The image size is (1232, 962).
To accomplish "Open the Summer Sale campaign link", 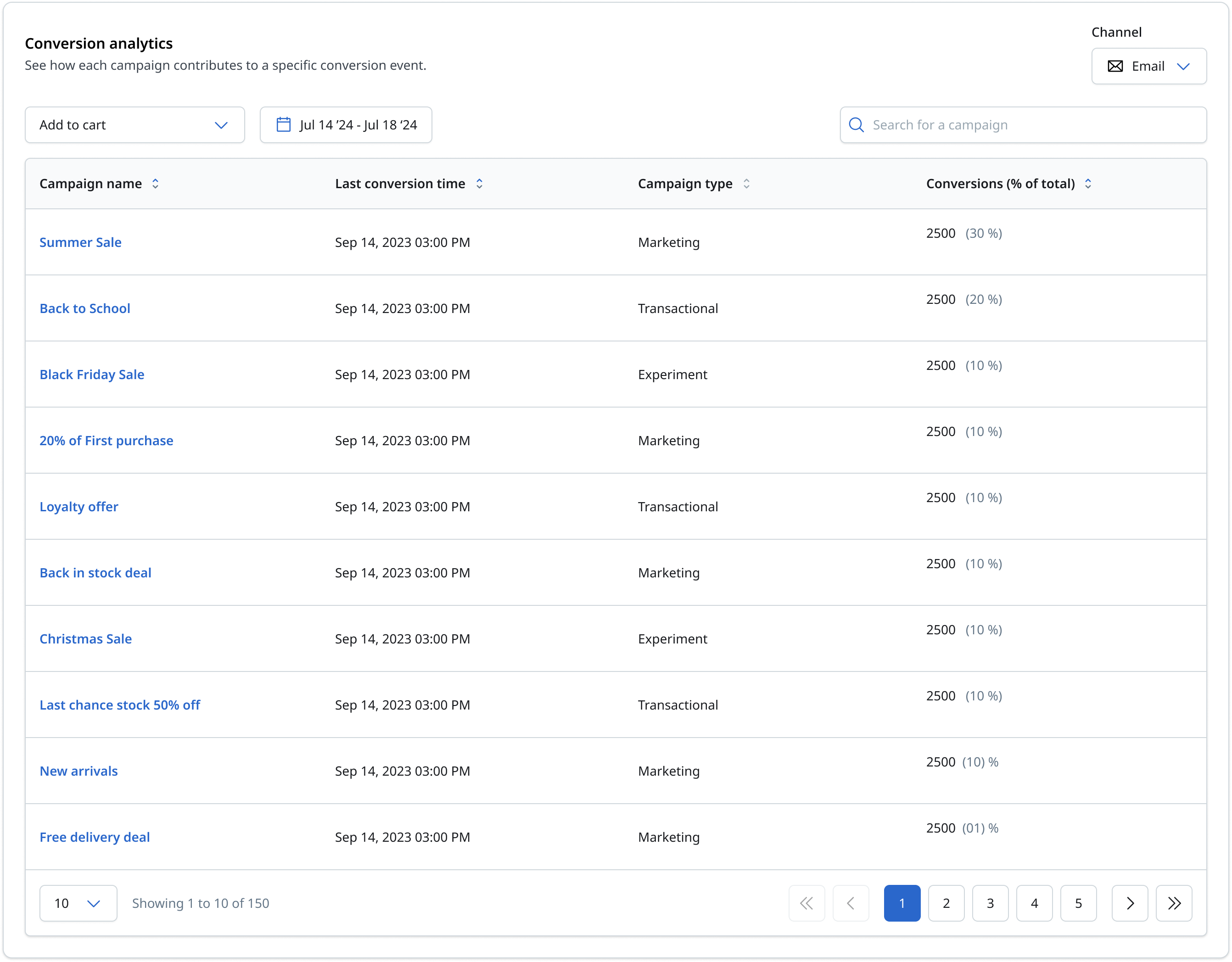I will (x=81, y=242).
